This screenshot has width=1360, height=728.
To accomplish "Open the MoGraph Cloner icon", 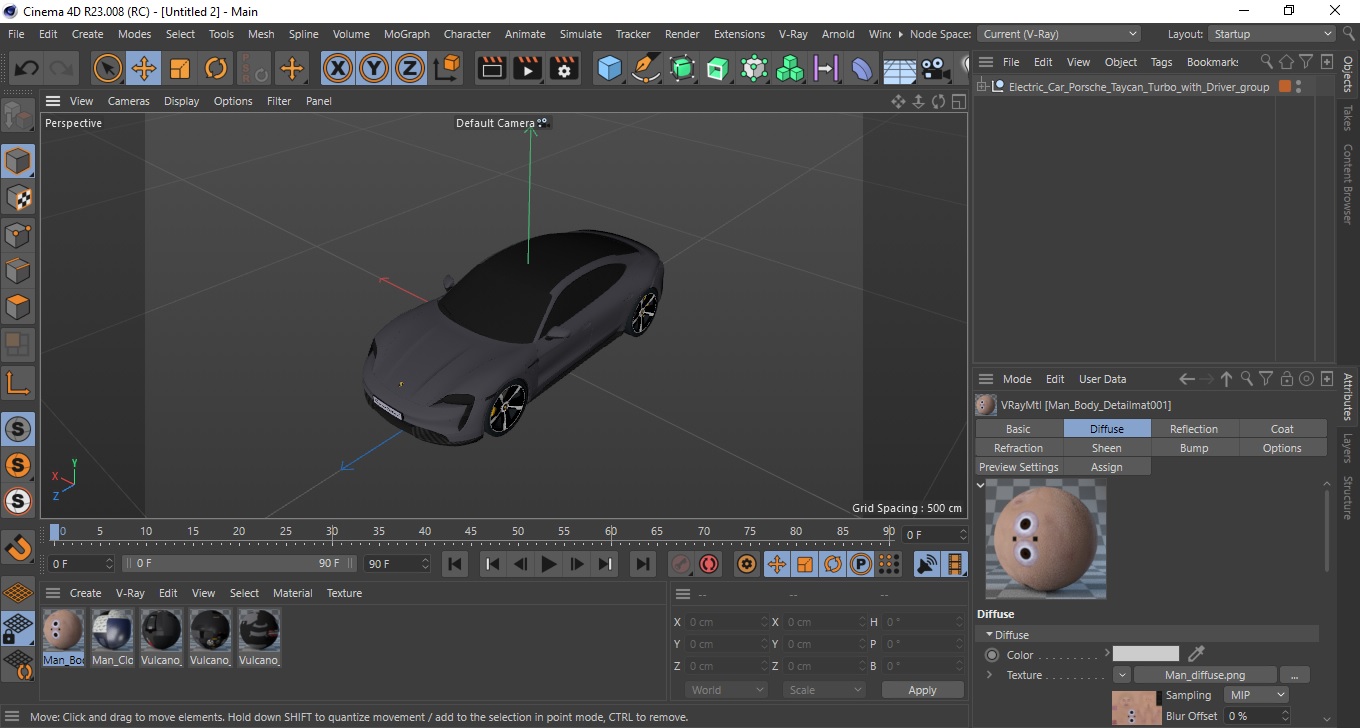I will tap(790, 68).
